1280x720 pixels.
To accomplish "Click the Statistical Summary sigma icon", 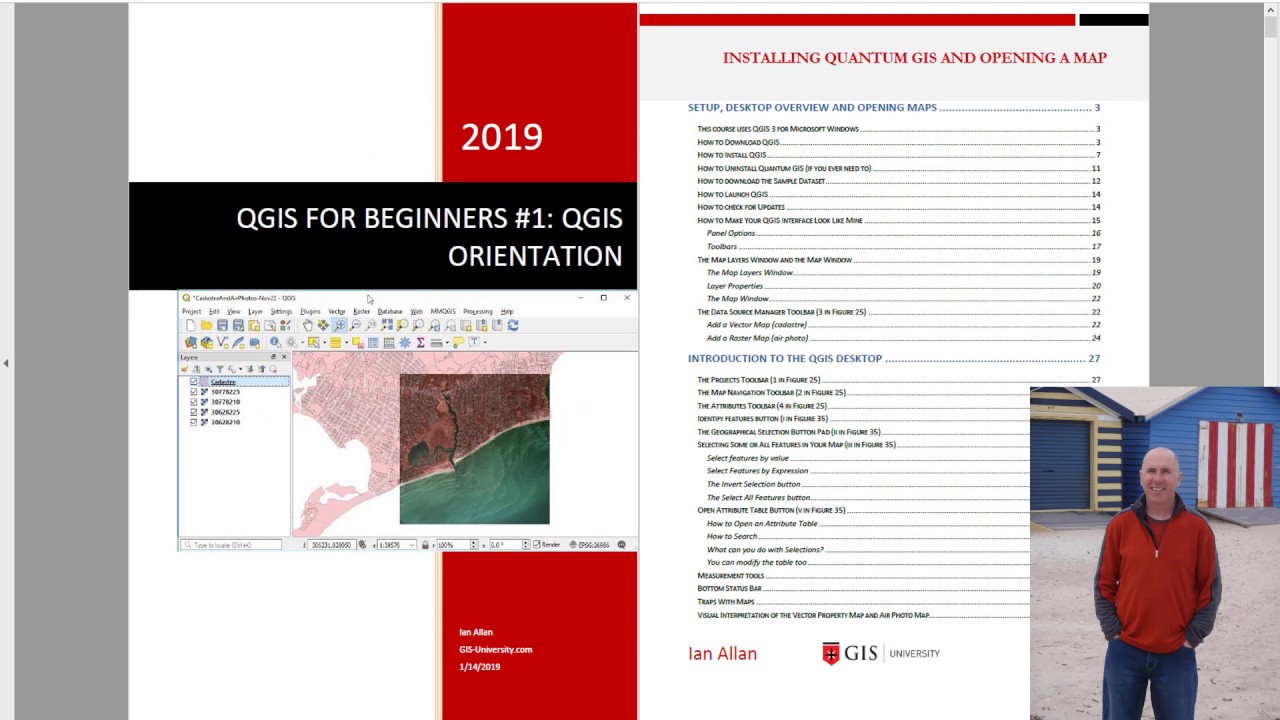I will 420,342.
